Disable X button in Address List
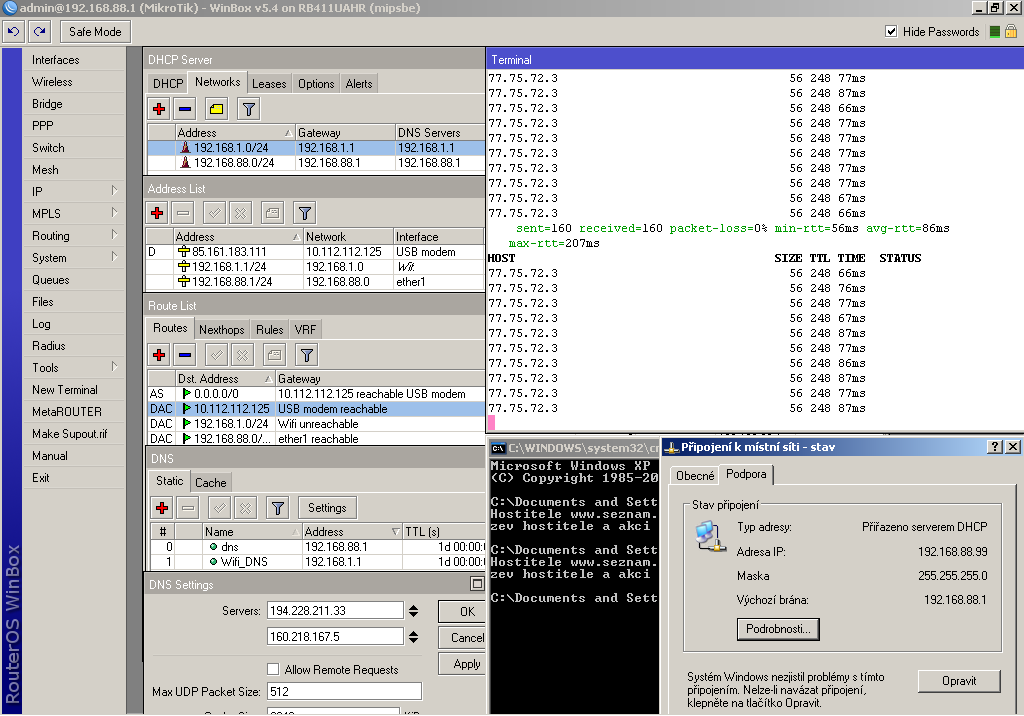 click(x=240, y=213)
